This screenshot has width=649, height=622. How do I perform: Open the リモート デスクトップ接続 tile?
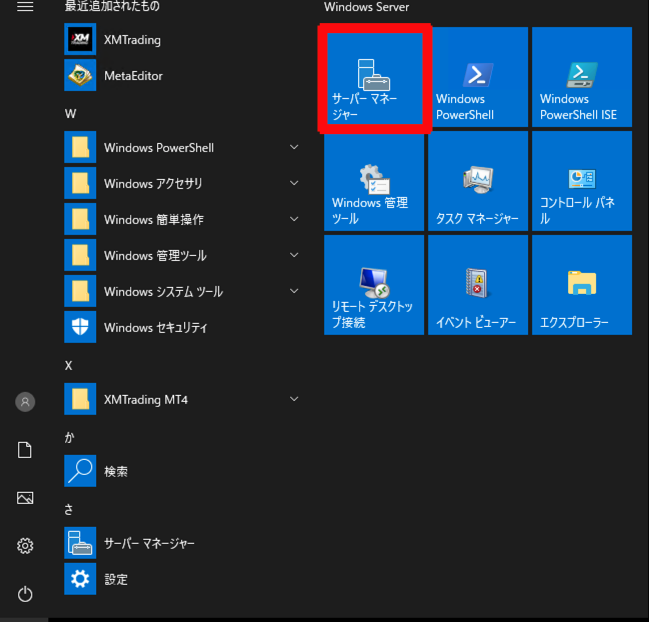[374, 285]
